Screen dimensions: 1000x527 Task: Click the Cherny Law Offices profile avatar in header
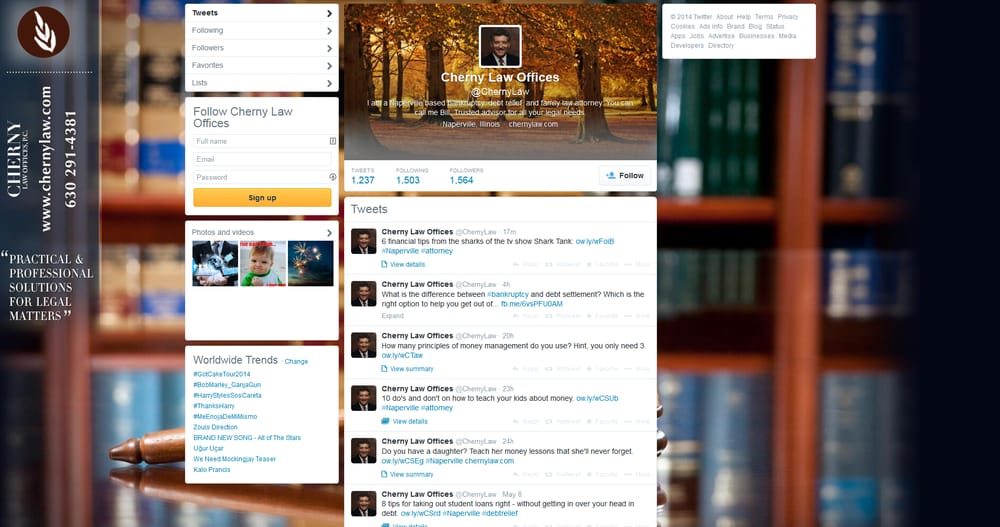(x=500, y=46)
